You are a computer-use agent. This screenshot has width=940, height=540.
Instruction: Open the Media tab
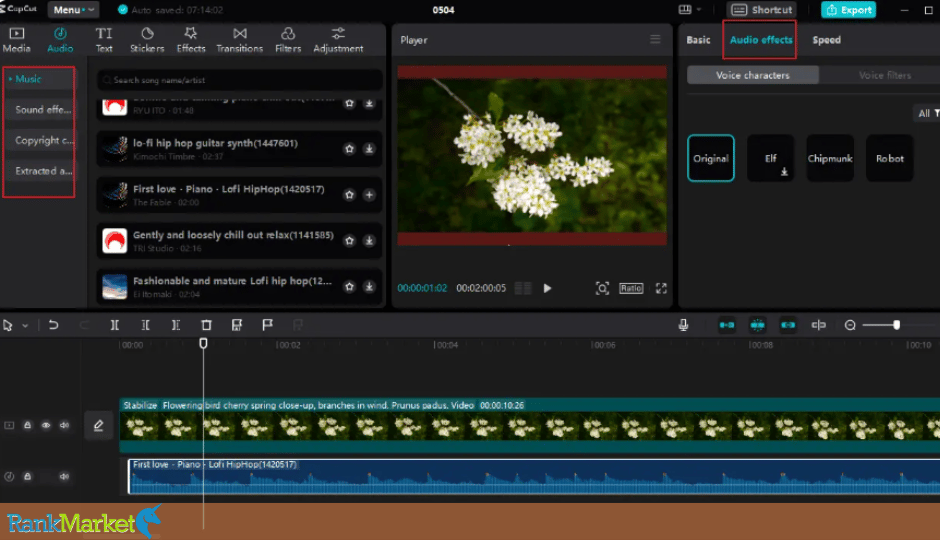pos(17,40)
